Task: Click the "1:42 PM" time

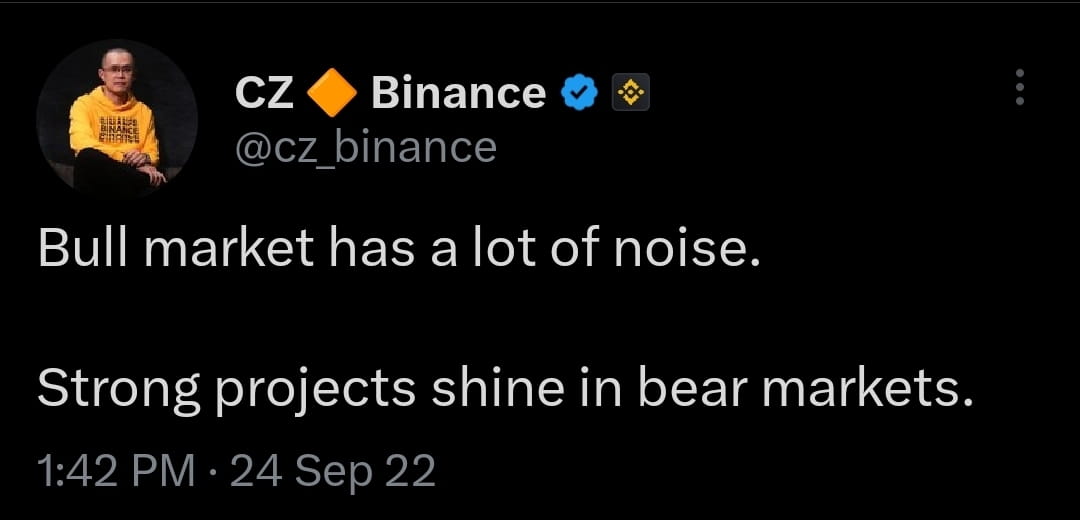Action: 115,470
